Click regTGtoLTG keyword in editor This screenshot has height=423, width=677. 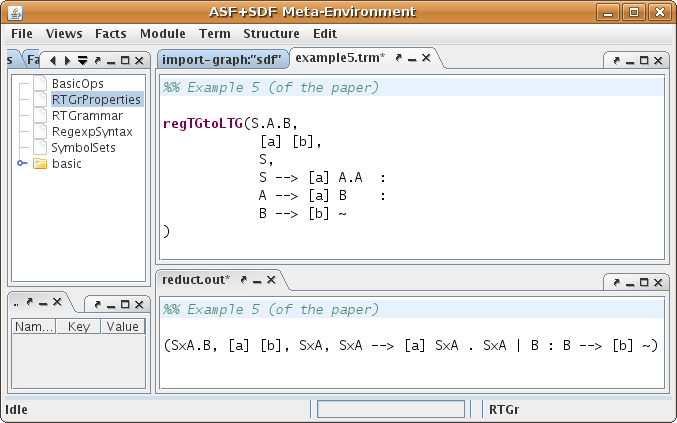pyautogui.click(x=203, y=124)
